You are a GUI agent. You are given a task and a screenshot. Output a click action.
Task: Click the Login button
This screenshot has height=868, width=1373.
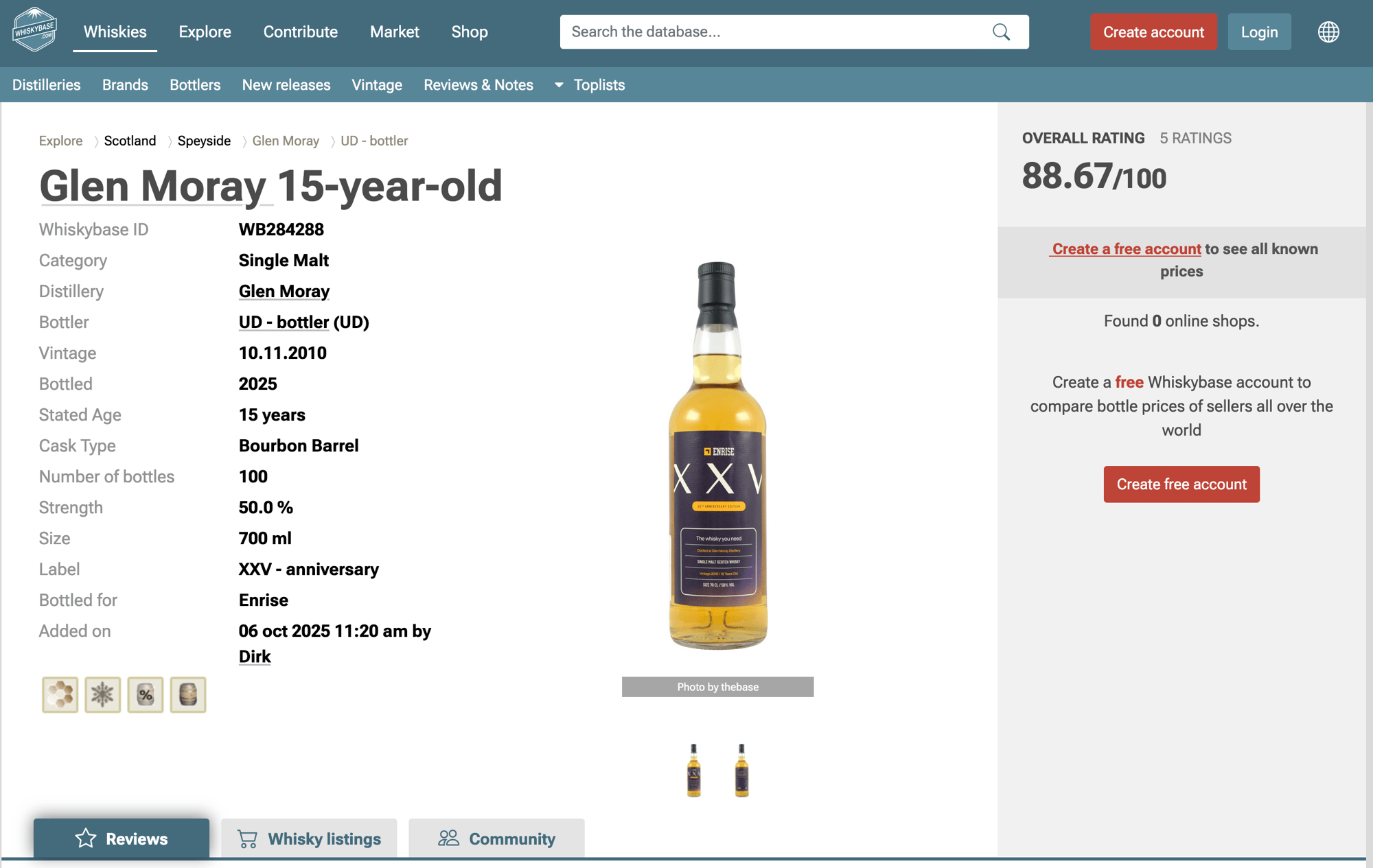[x=1258, y=32]
